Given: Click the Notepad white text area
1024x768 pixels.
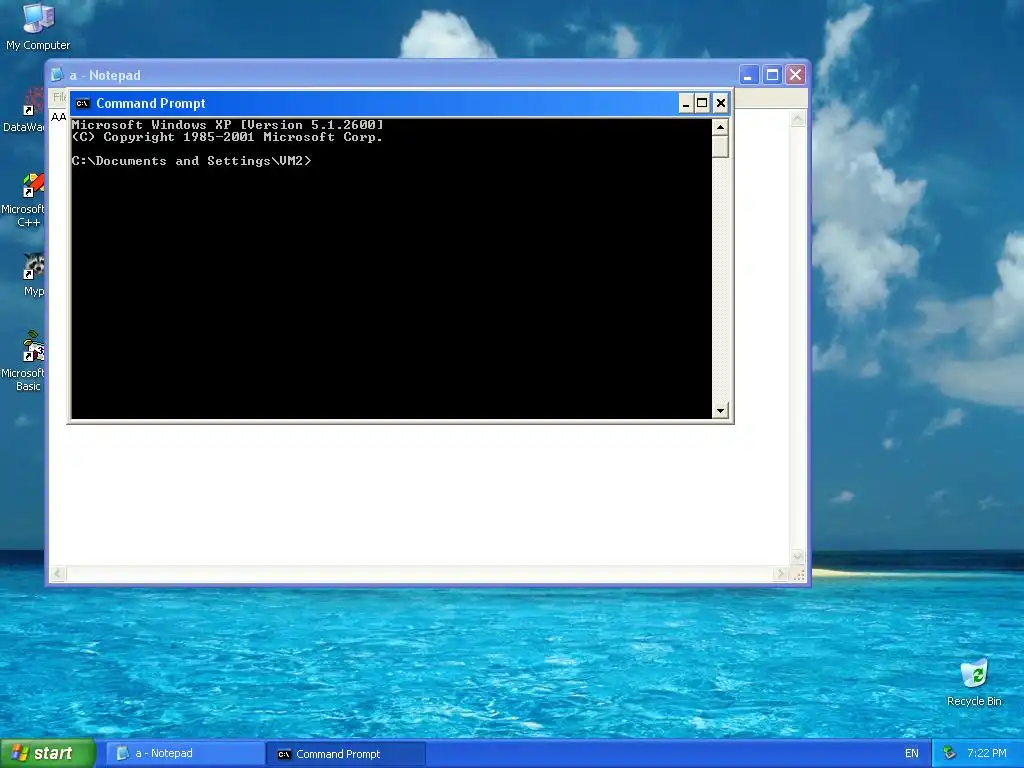Looking at the screenshot, I should 418,493.
